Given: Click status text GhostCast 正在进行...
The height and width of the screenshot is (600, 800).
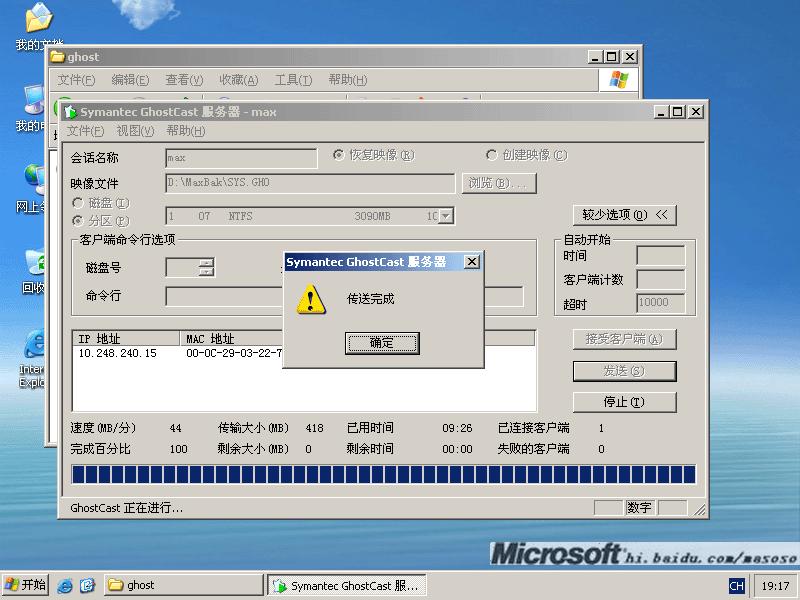Looking at the screenshot, I should click(127, 508).
